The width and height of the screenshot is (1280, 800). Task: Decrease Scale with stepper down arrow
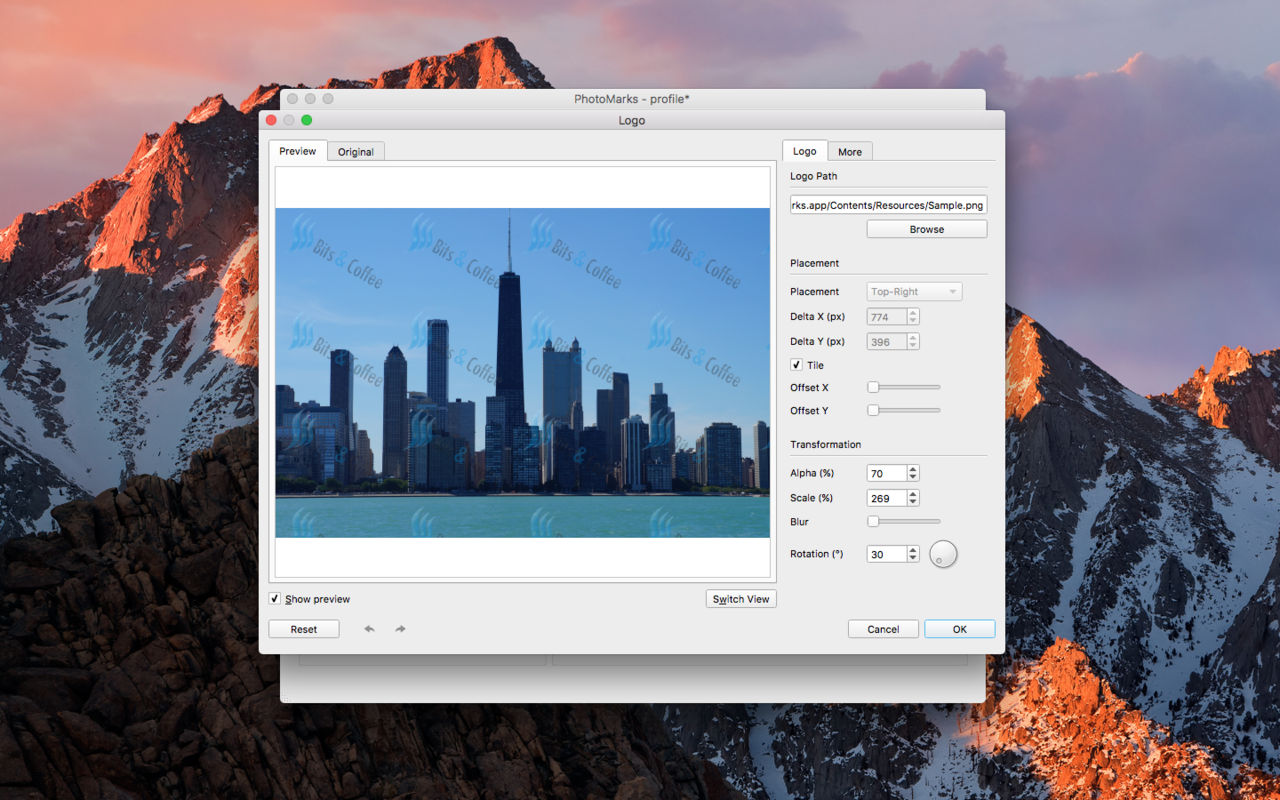pyautogui.click(x=913, y=502)
